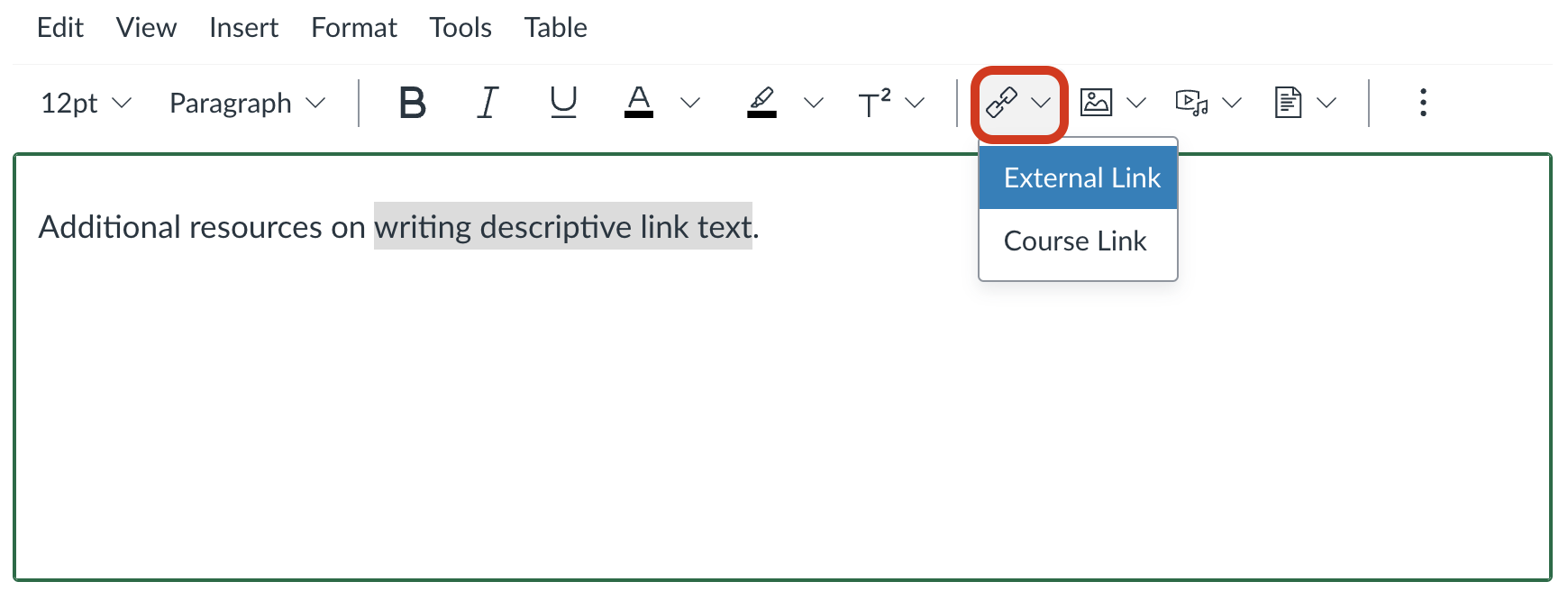
Task: Click the superscript icon
Action: [x=874, y=103]
